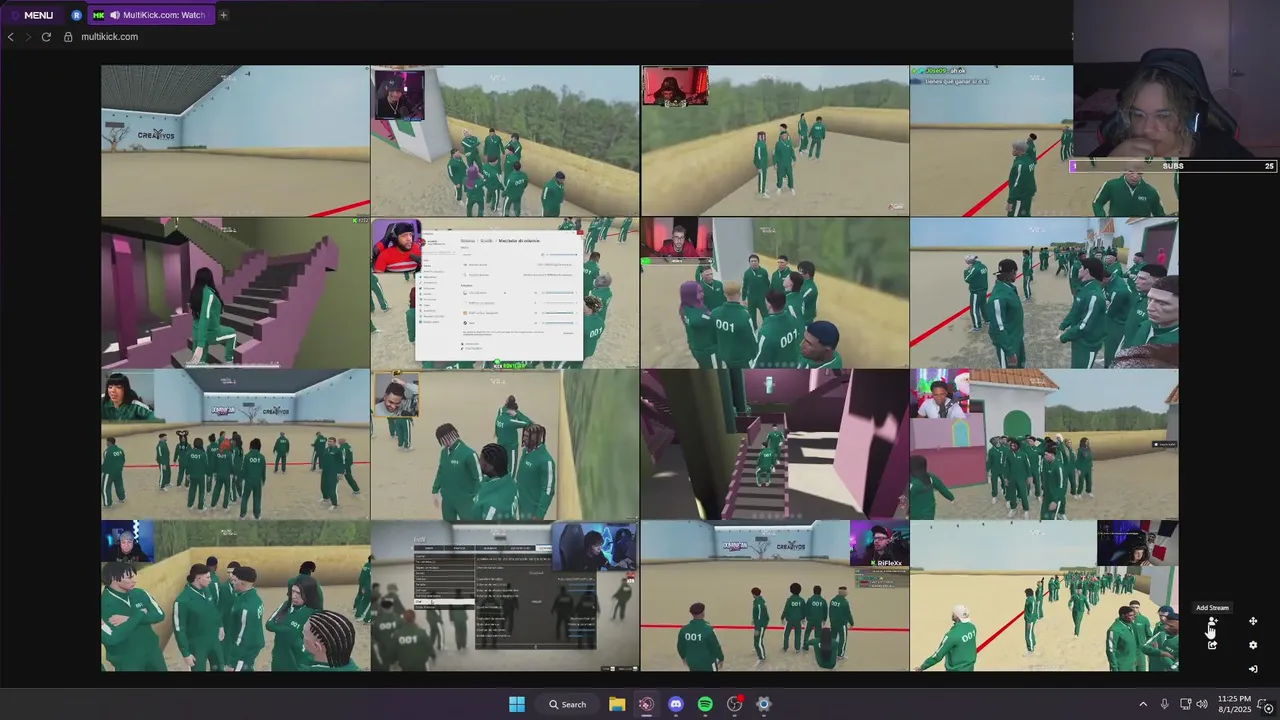Click the pinned R tab icon
The height and width of the screenshot is (720, 1280).
pos(77,15)
